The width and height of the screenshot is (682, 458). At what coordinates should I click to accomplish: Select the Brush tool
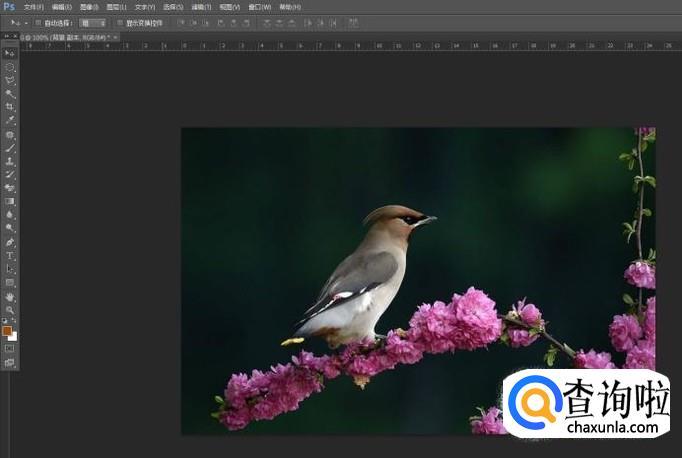(10, 147)
